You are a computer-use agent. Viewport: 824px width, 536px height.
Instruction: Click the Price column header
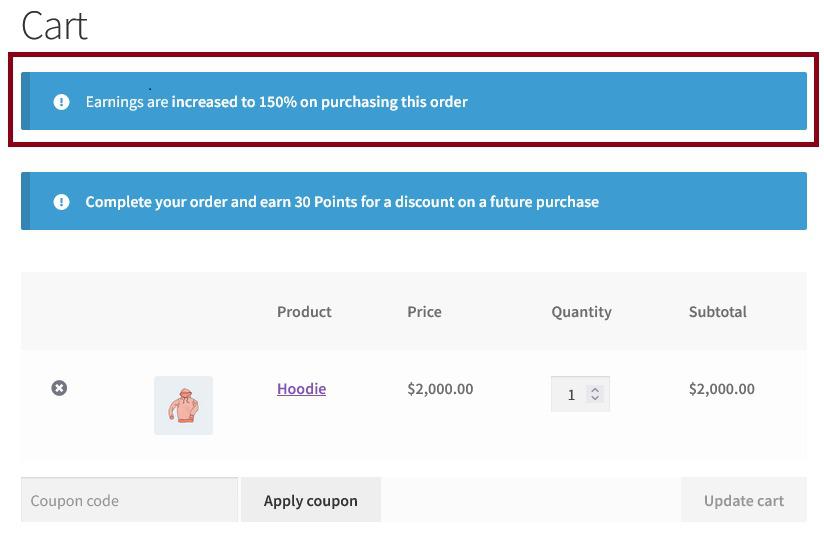[x=424, y=312]
